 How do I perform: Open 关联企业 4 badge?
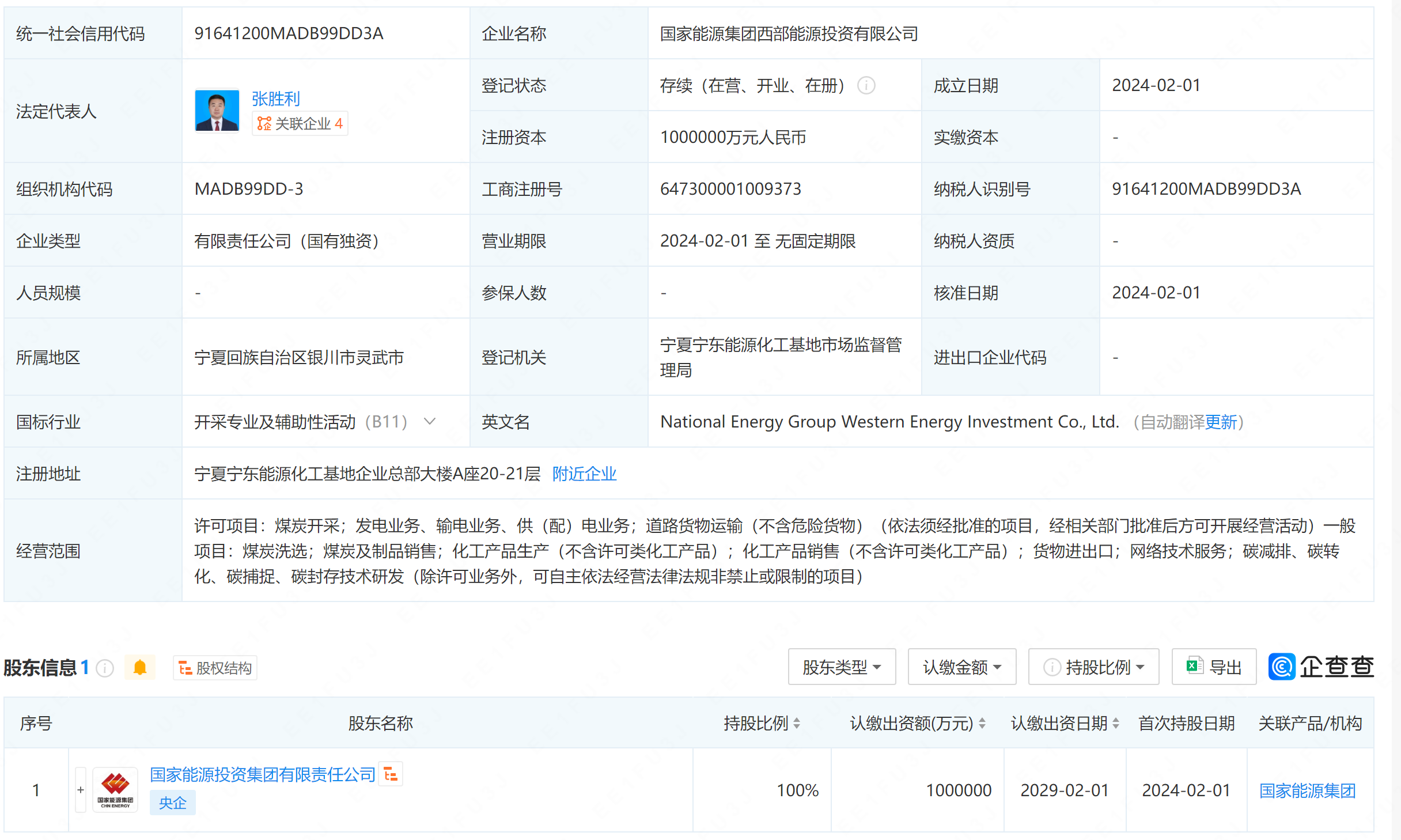tap(300, 123)
